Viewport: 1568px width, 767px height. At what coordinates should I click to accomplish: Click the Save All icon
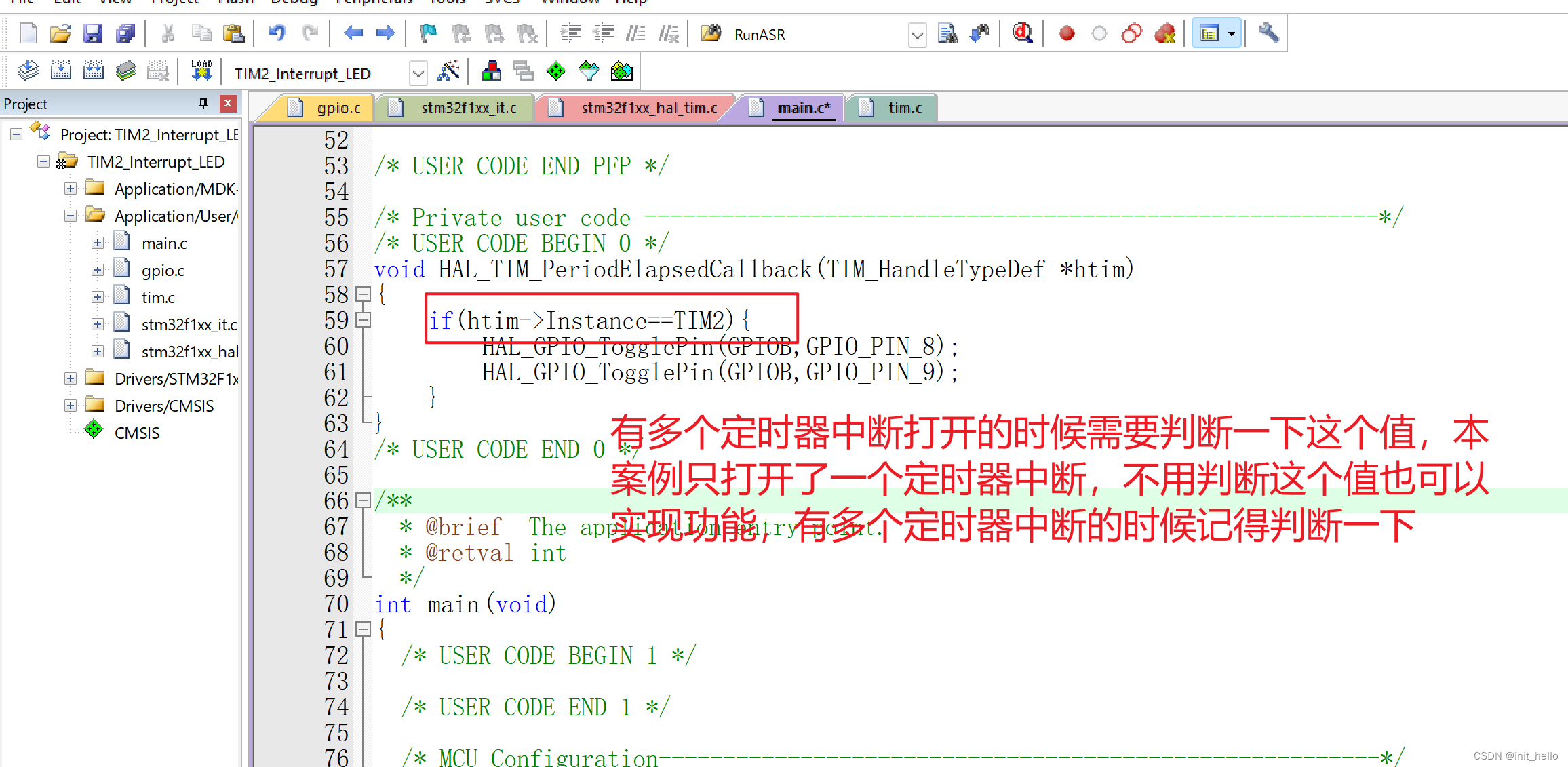click(x=125, y=33)
